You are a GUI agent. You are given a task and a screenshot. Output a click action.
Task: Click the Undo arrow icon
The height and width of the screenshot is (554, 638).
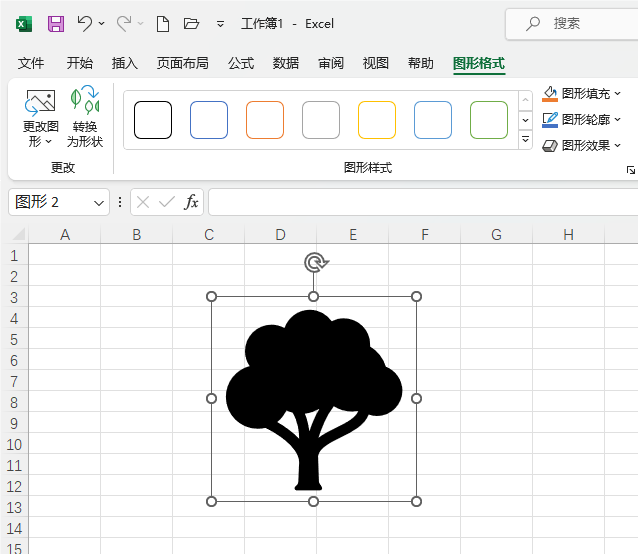click(x=85, y=23)
